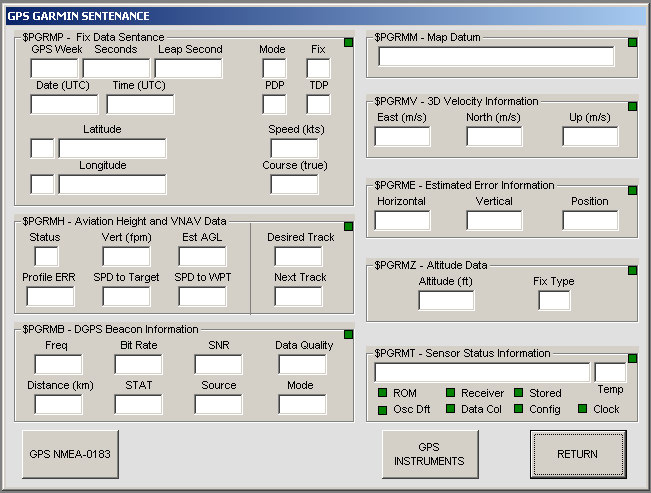Click the Longitude hemisphere small field
Image resolution: width=651 pixels, height=493 pixels.
tap(42, 184)
